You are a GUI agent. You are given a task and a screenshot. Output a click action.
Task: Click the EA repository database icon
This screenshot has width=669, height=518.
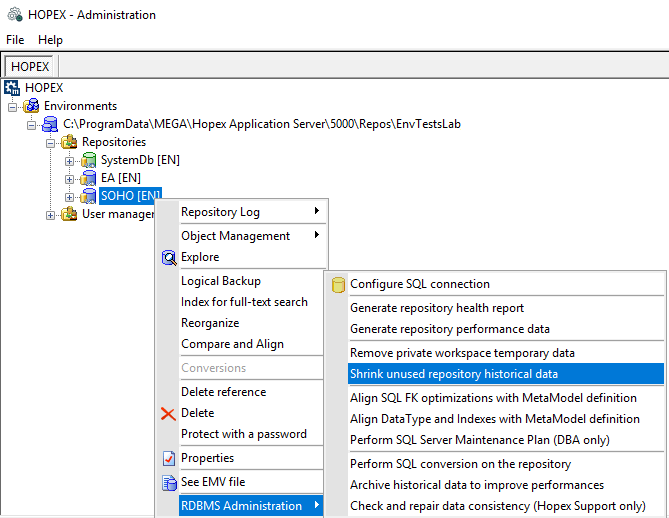pos(89,178)
